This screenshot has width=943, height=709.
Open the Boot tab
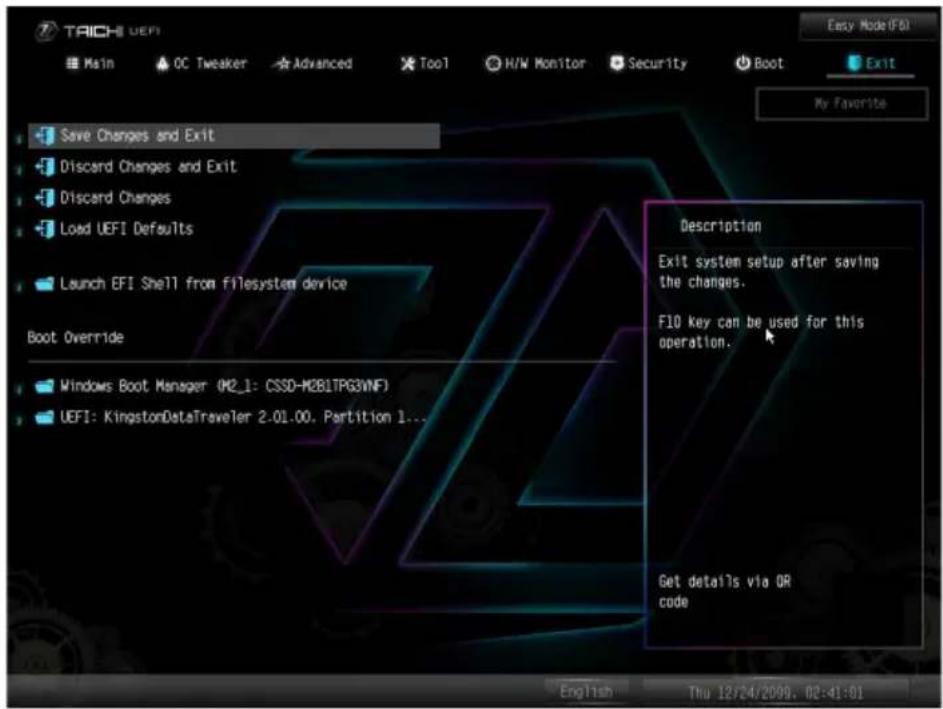coord(760,63)
